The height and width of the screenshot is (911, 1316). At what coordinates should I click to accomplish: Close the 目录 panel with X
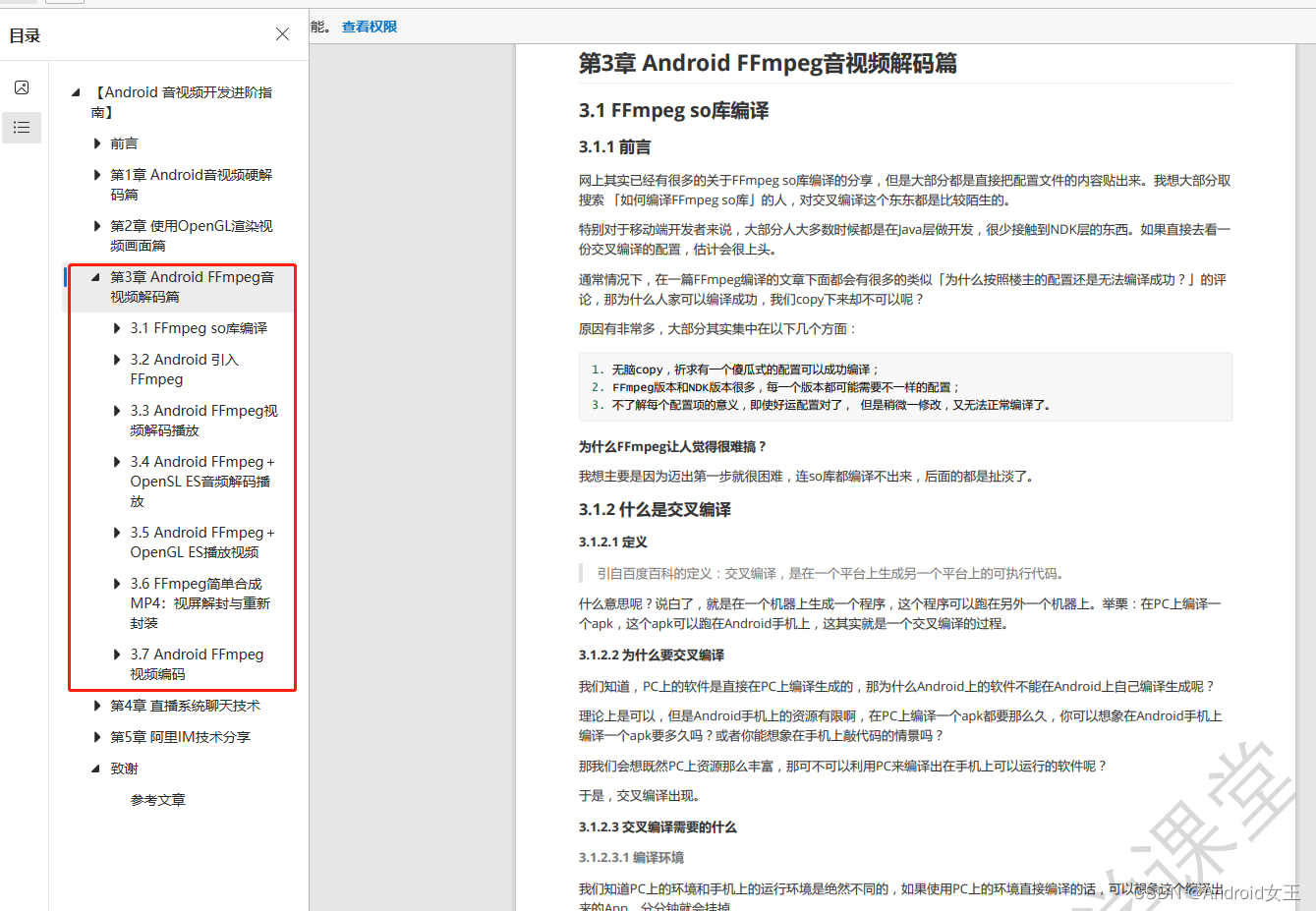click(282, 34)
